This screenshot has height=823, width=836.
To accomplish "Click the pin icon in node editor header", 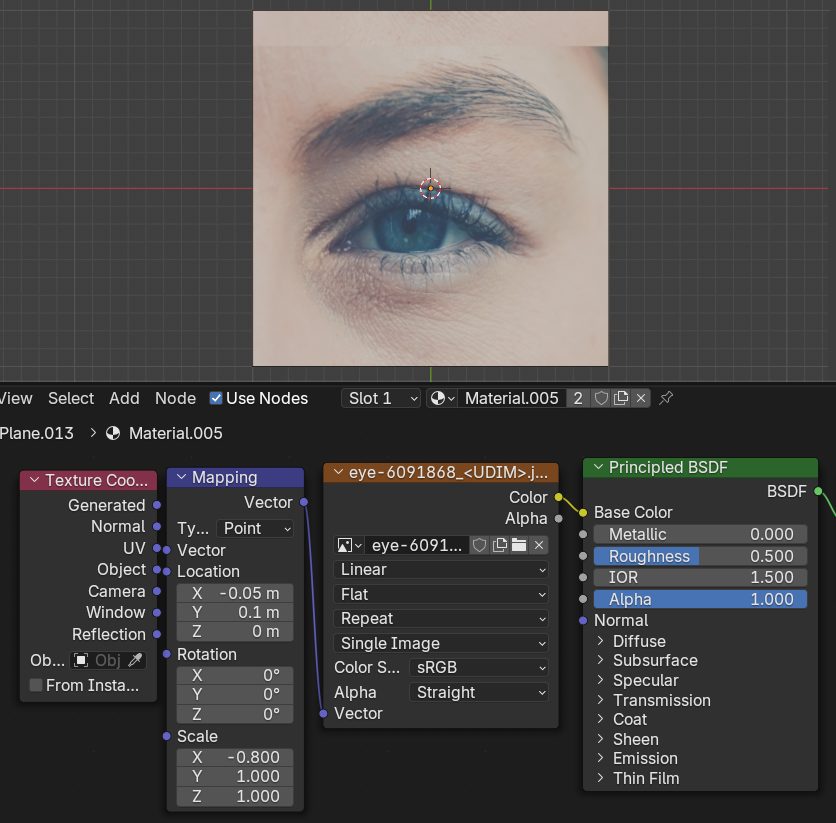I will 666,398.
